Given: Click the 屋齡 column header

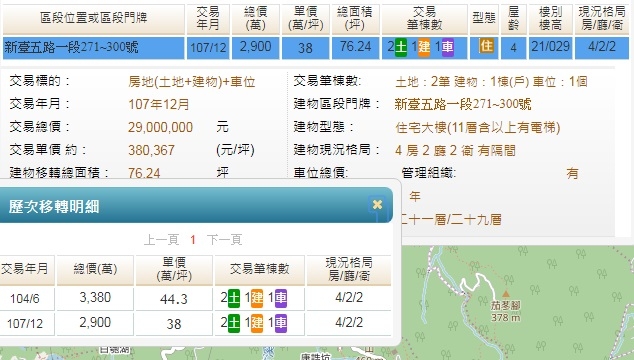Looking at the screenshot, I should [x=513, y=19].
